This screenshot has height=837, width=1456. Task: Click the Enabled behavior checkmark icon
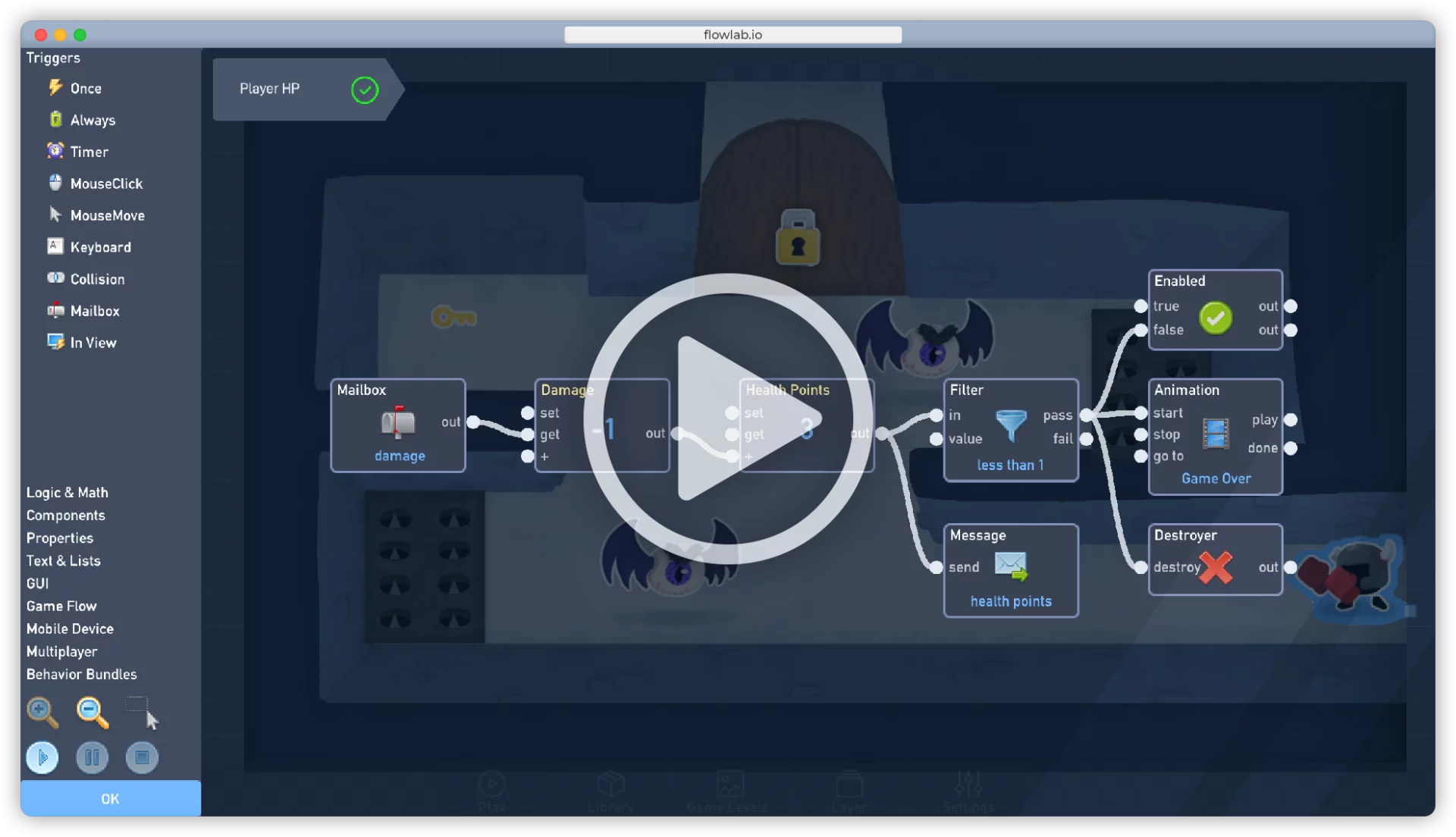[1216, 316]
